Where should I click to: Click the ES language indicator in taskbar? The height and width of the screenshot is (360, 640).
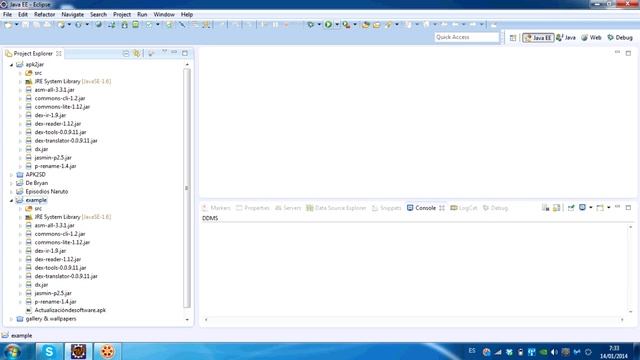tap(472, 351)
